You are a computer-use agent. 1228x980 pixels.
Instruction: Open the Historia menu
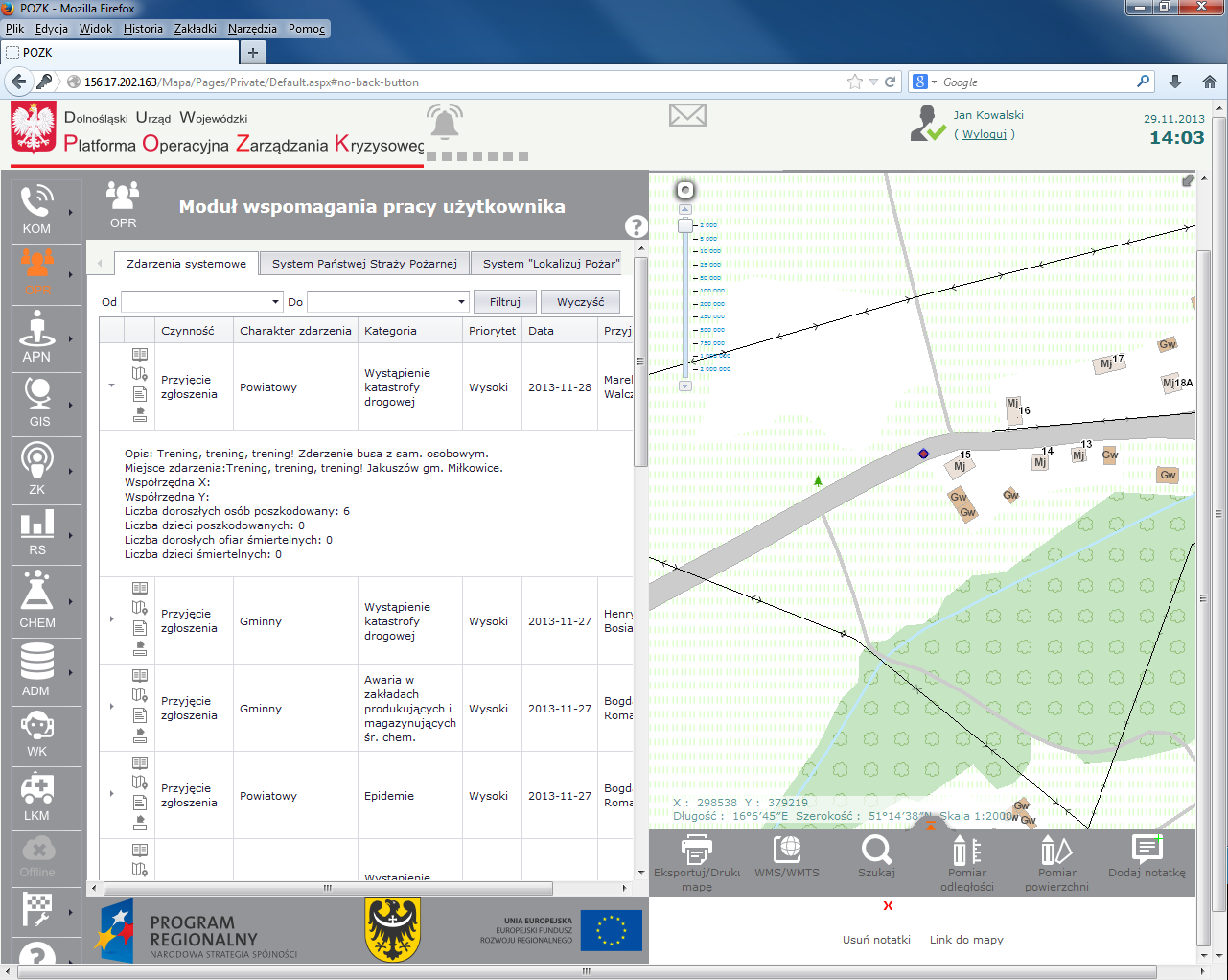143,29
